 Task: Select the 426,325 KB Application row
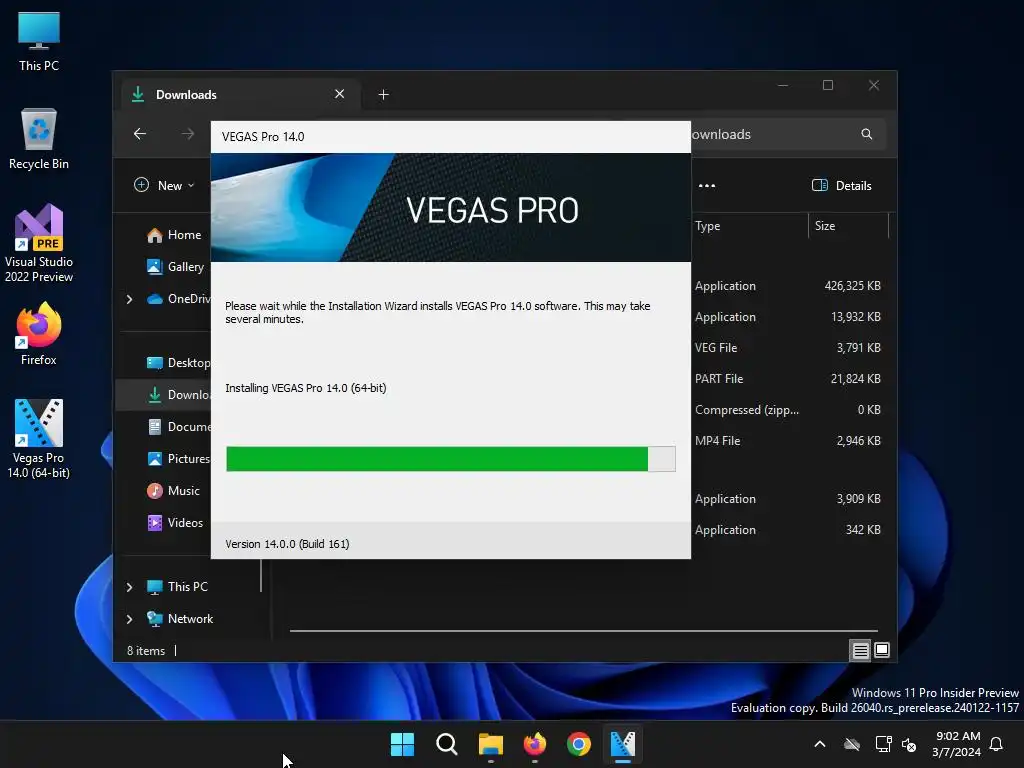[789, 286]
